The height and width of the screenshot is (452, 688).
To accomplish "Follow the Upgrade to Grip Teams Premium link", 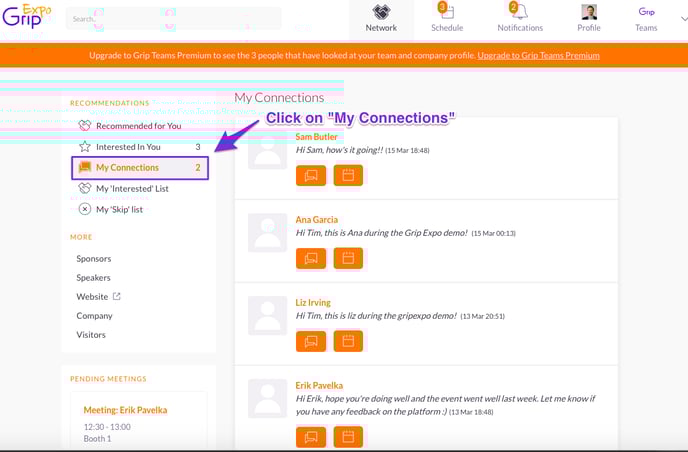I will point(538,55).
